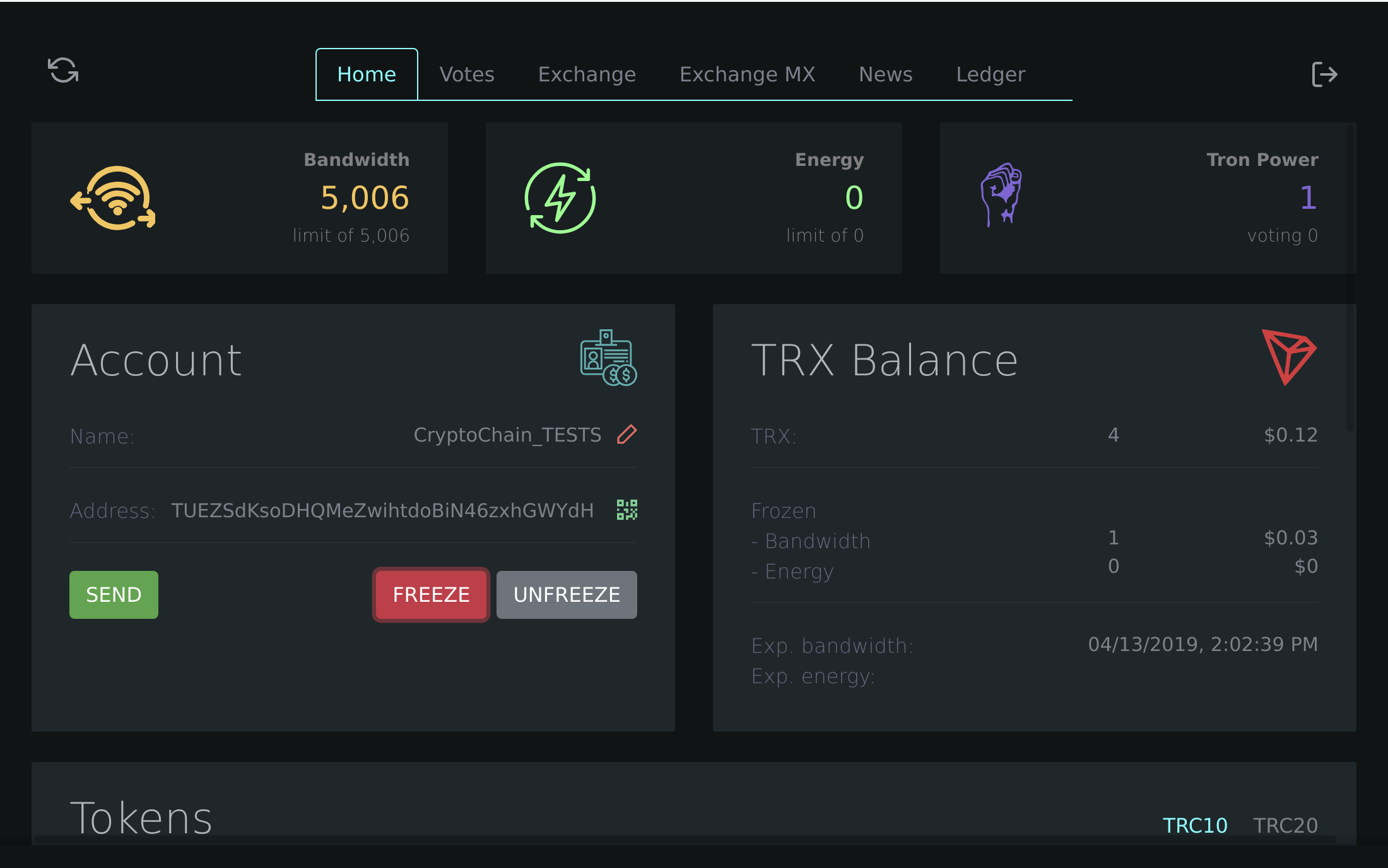Image resolution: width=1388 pixels, height=868 pixels.
Task: Click the Account ID card icon
Action: coord(608,358)
